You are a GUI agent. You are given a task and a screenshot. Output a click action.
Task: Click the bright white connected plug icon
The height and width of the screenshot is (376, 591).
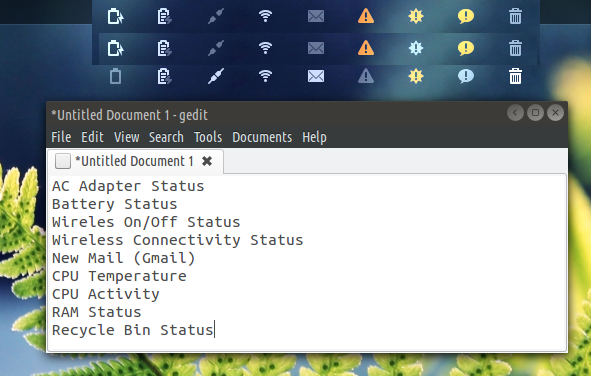tap(216, 76)
